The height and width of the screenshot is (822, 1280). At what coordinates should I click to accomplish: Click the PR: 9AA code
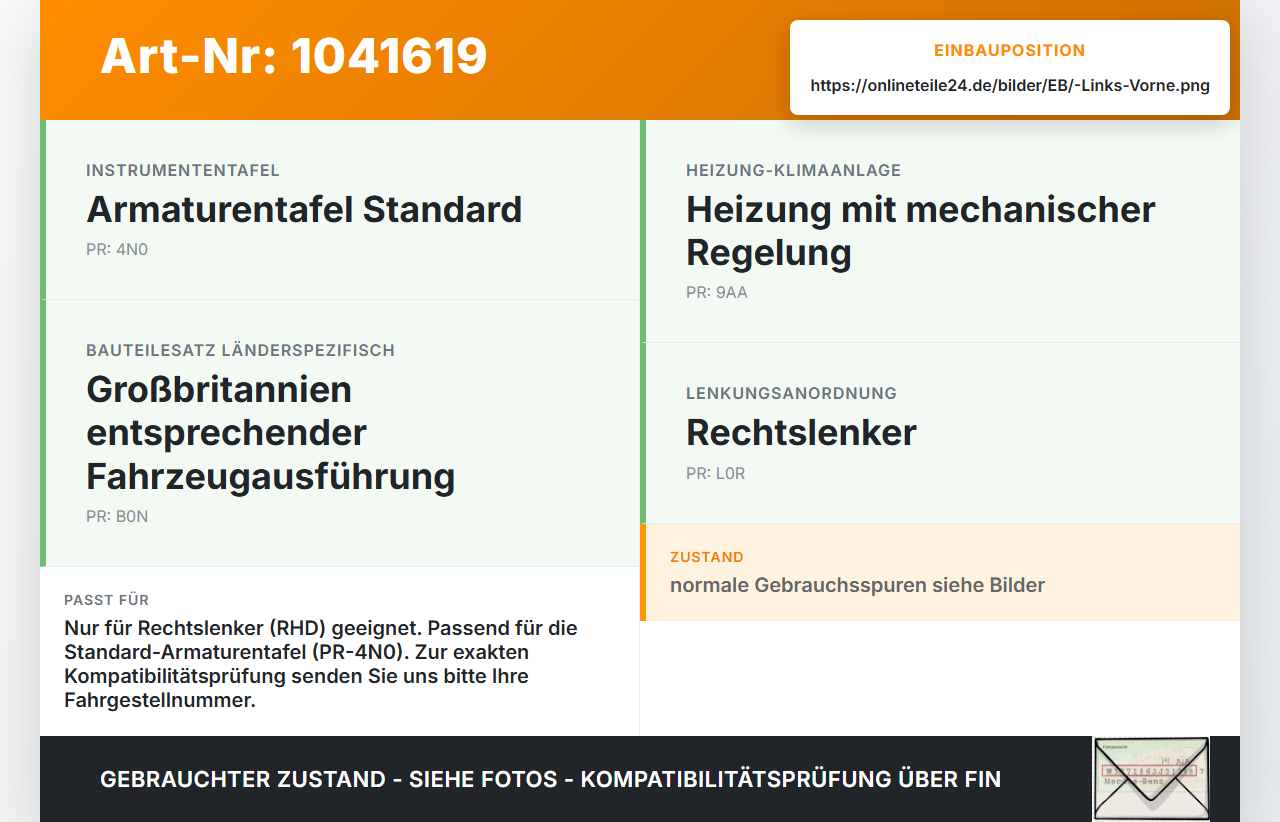tap(717, 293)
